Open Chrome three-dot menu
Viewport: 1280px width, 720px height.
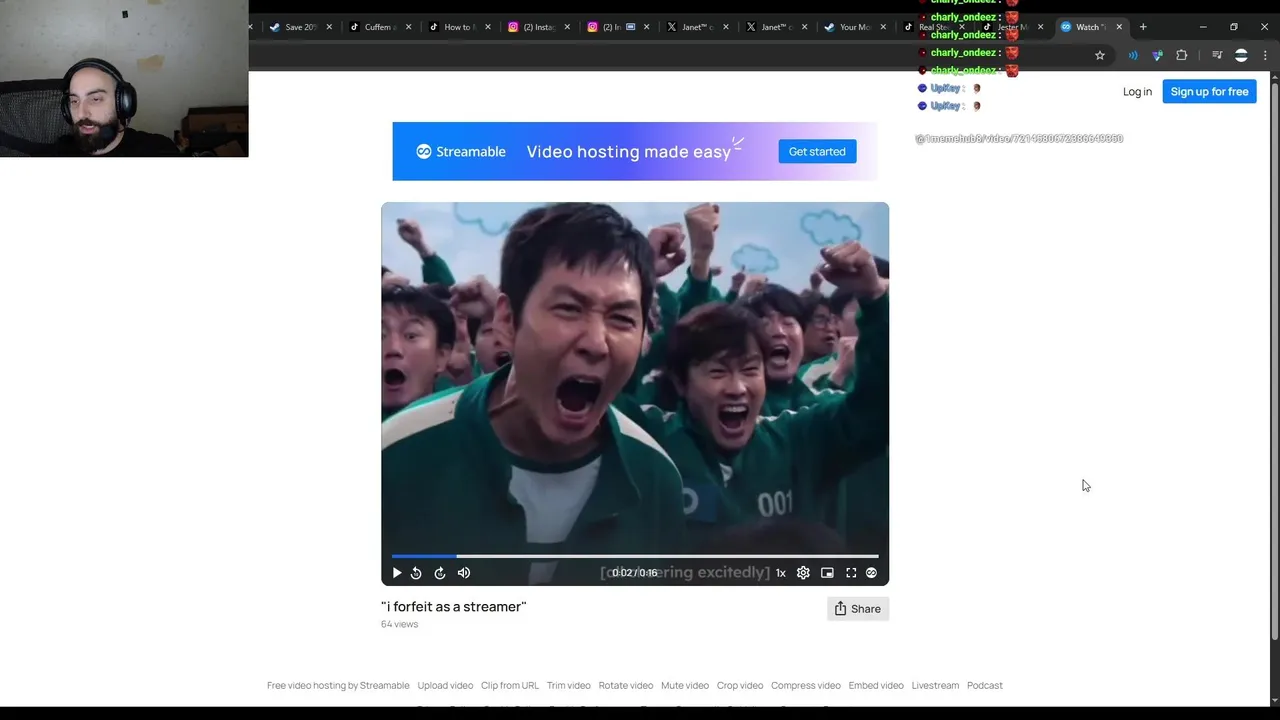pos(1265,56)
